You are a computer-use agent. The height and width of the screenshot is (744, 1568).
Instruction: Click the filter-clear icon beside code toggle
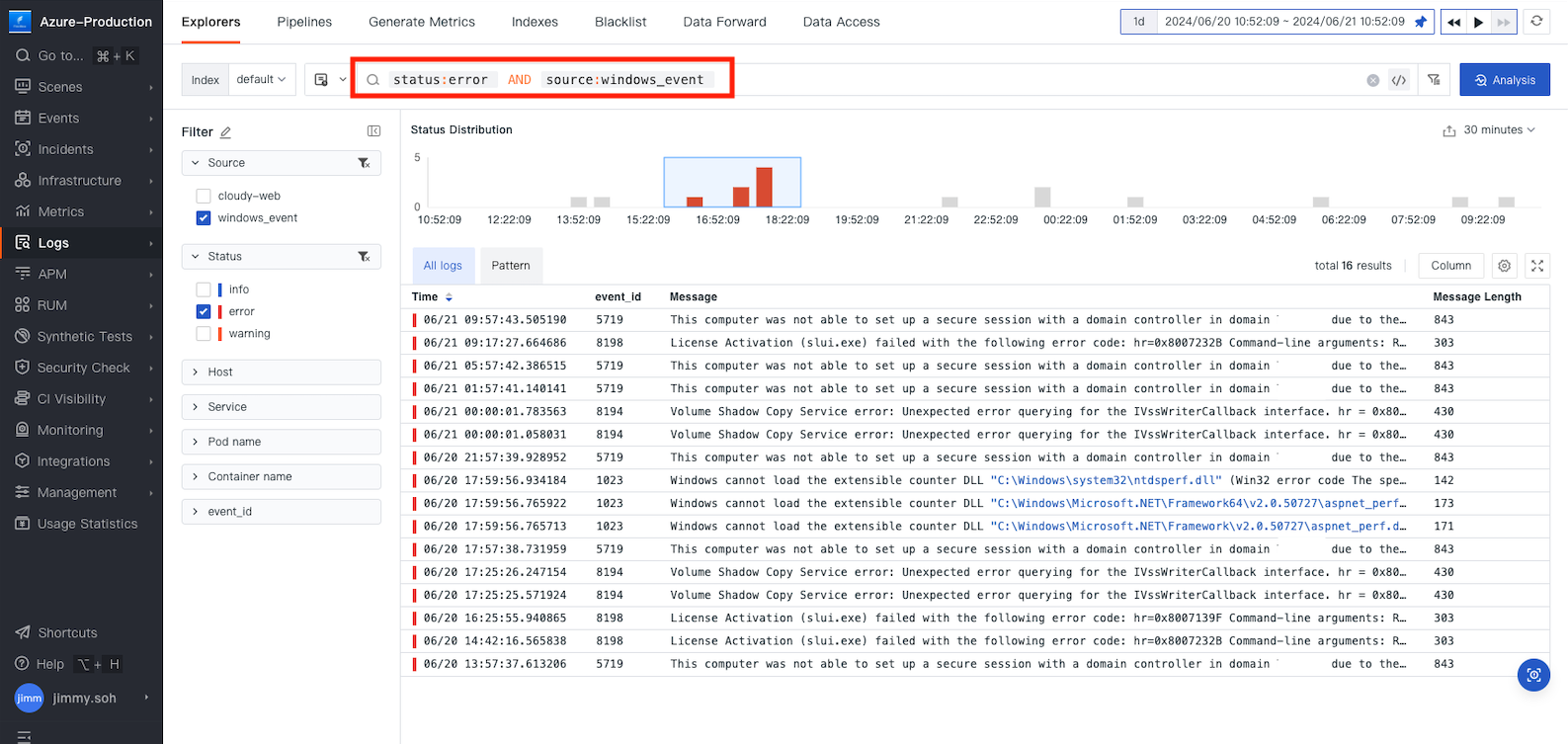(1434, 80)
